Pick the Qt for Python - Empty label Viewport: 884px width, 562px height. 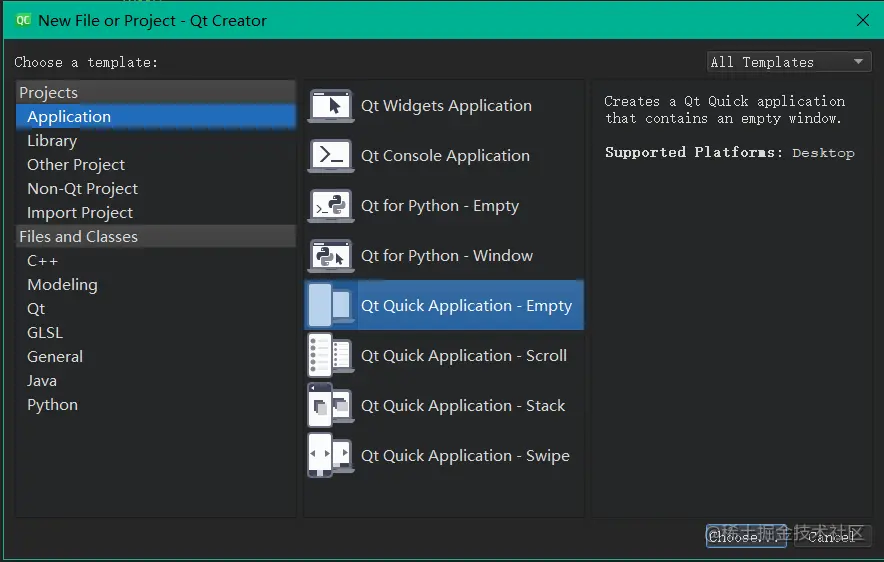(x=440, y=206)
